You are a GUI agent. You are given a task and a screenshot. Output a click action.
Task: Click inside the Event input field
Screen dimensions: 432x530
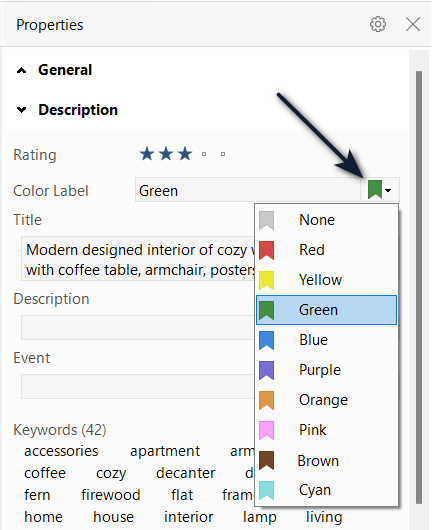(138, 386)
